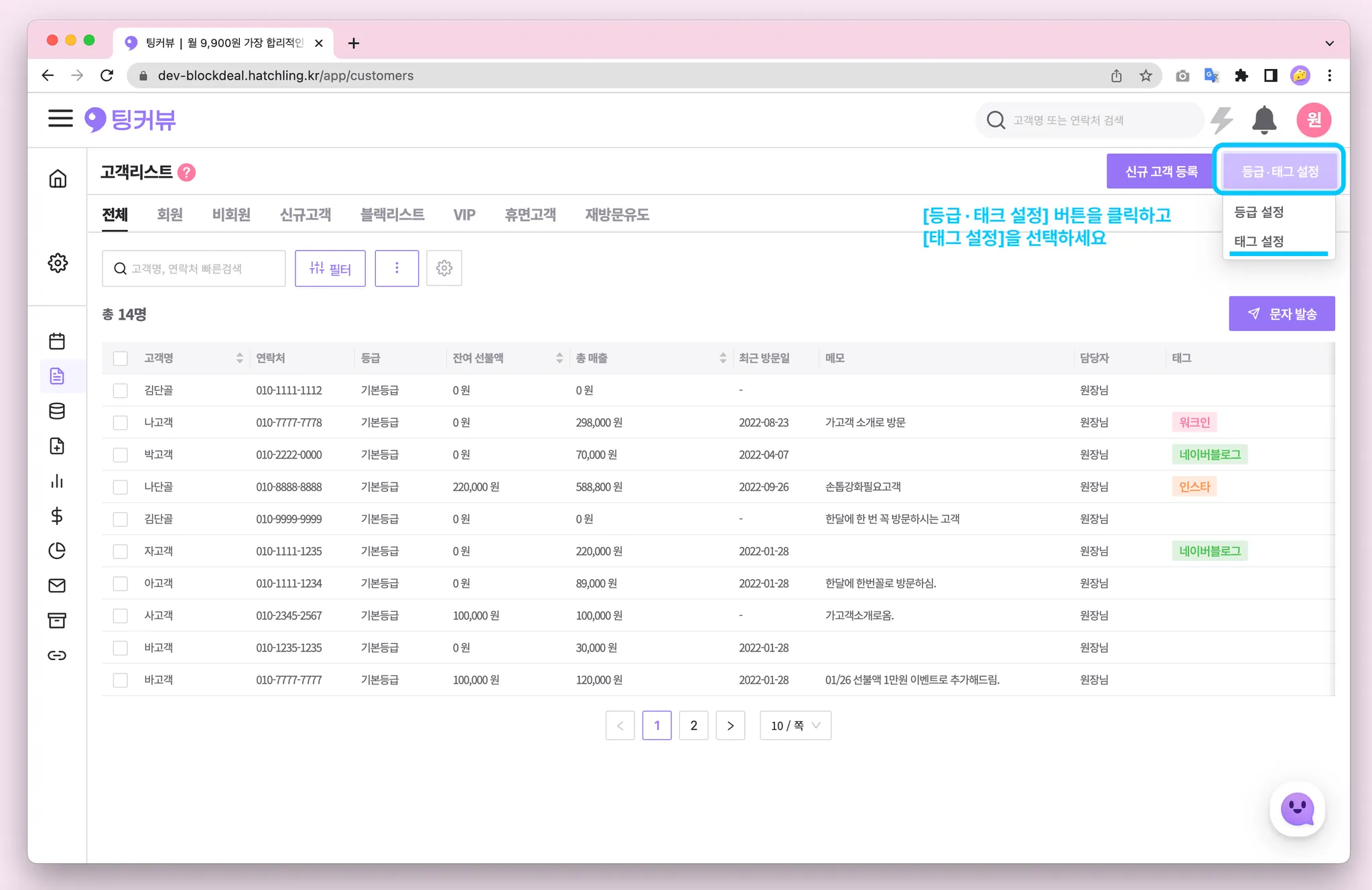Select the checkbox for 나고객 row
1372x890 pixels.
click(x=121, y=423)
